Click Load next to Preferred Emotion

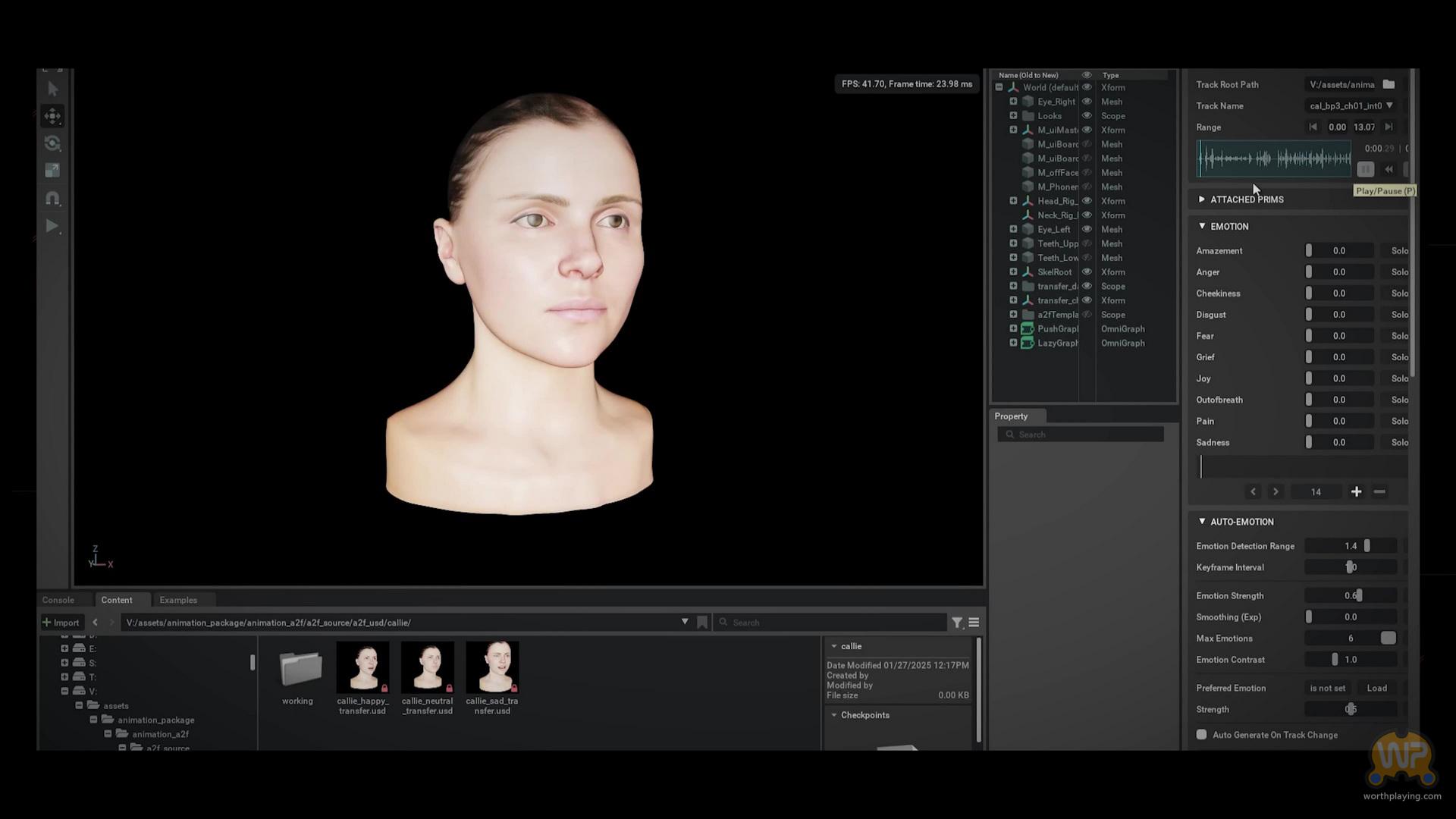pos(1376,689)
